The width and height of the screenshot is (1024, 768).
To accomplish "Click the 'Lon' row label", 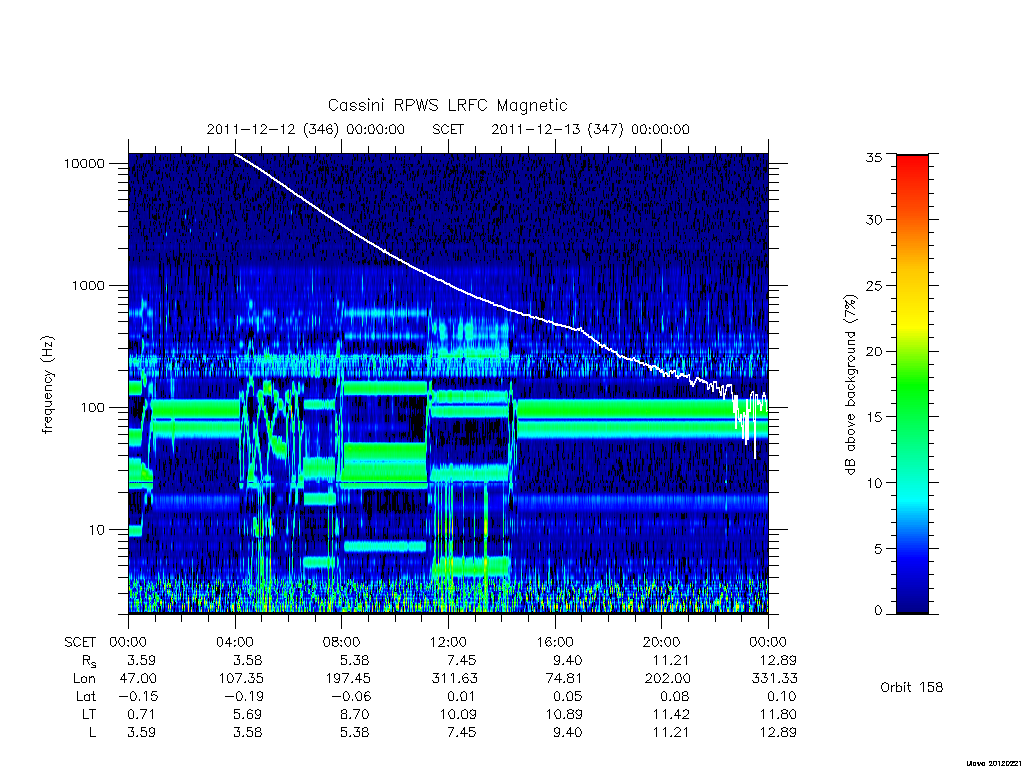I will [x=84, y=679].
